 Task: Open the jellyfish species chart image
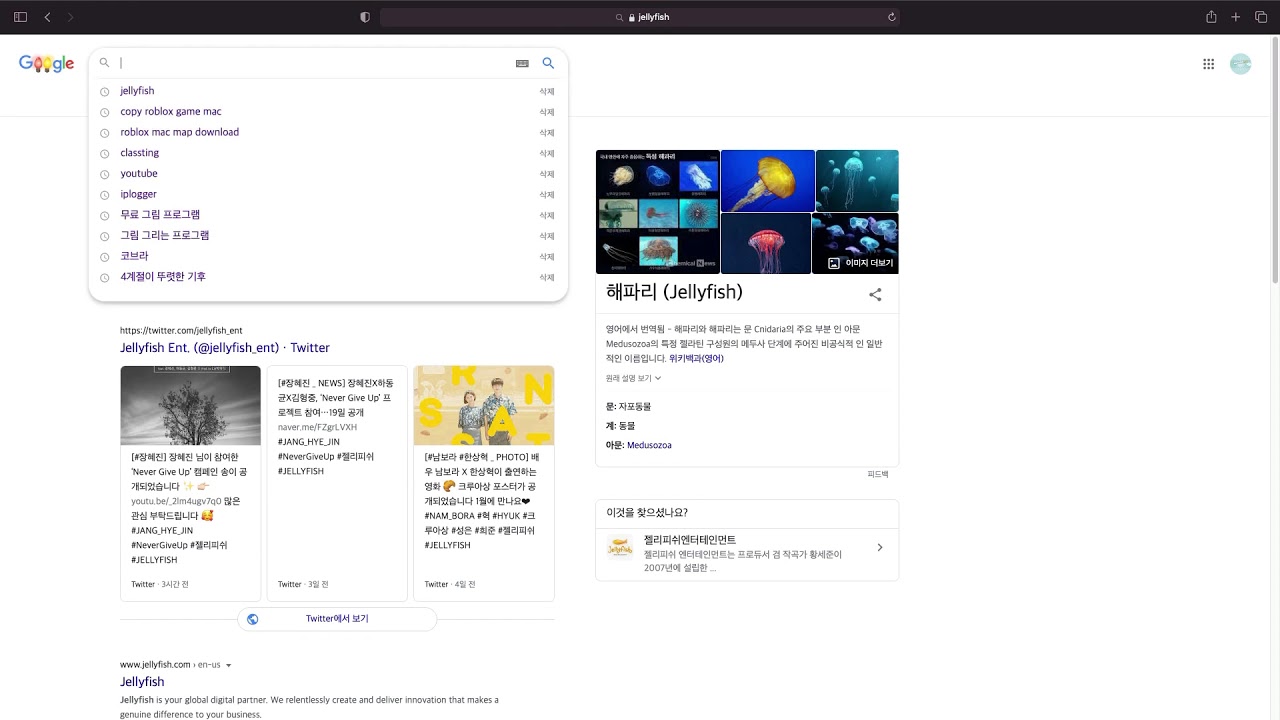coord(658,212)
